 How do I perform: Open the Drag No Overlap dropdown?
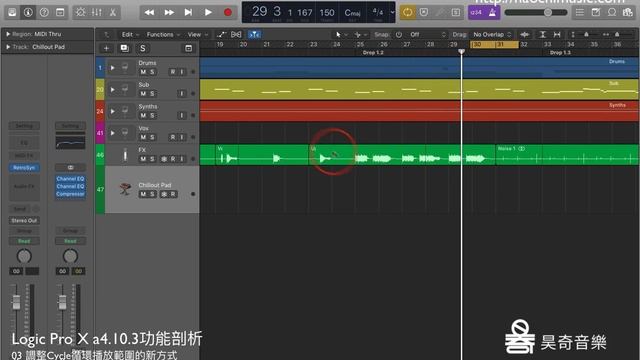click(492, 35)
